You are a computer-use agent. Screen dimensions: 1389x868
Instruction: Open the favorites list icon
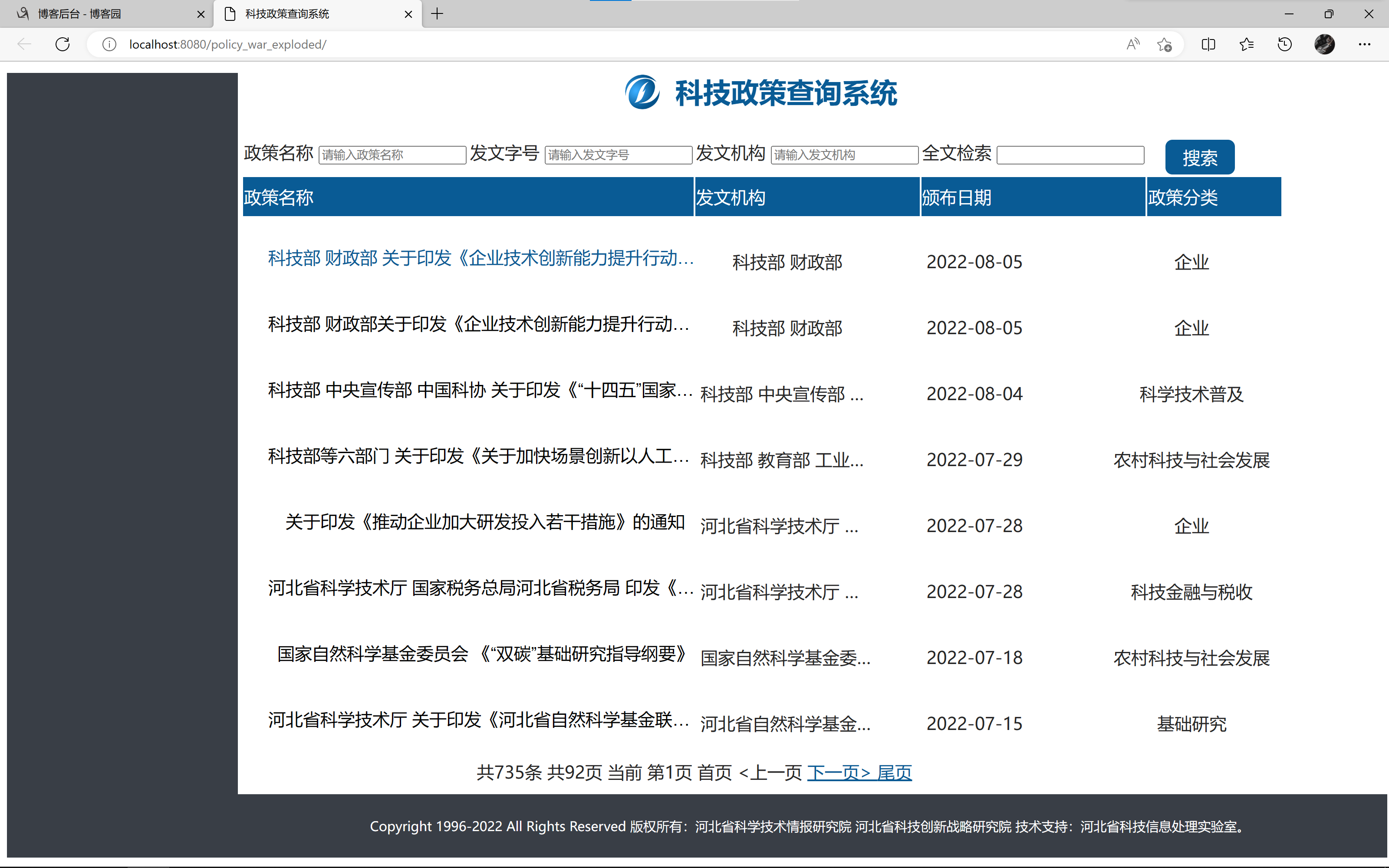tap(1246, 44)
